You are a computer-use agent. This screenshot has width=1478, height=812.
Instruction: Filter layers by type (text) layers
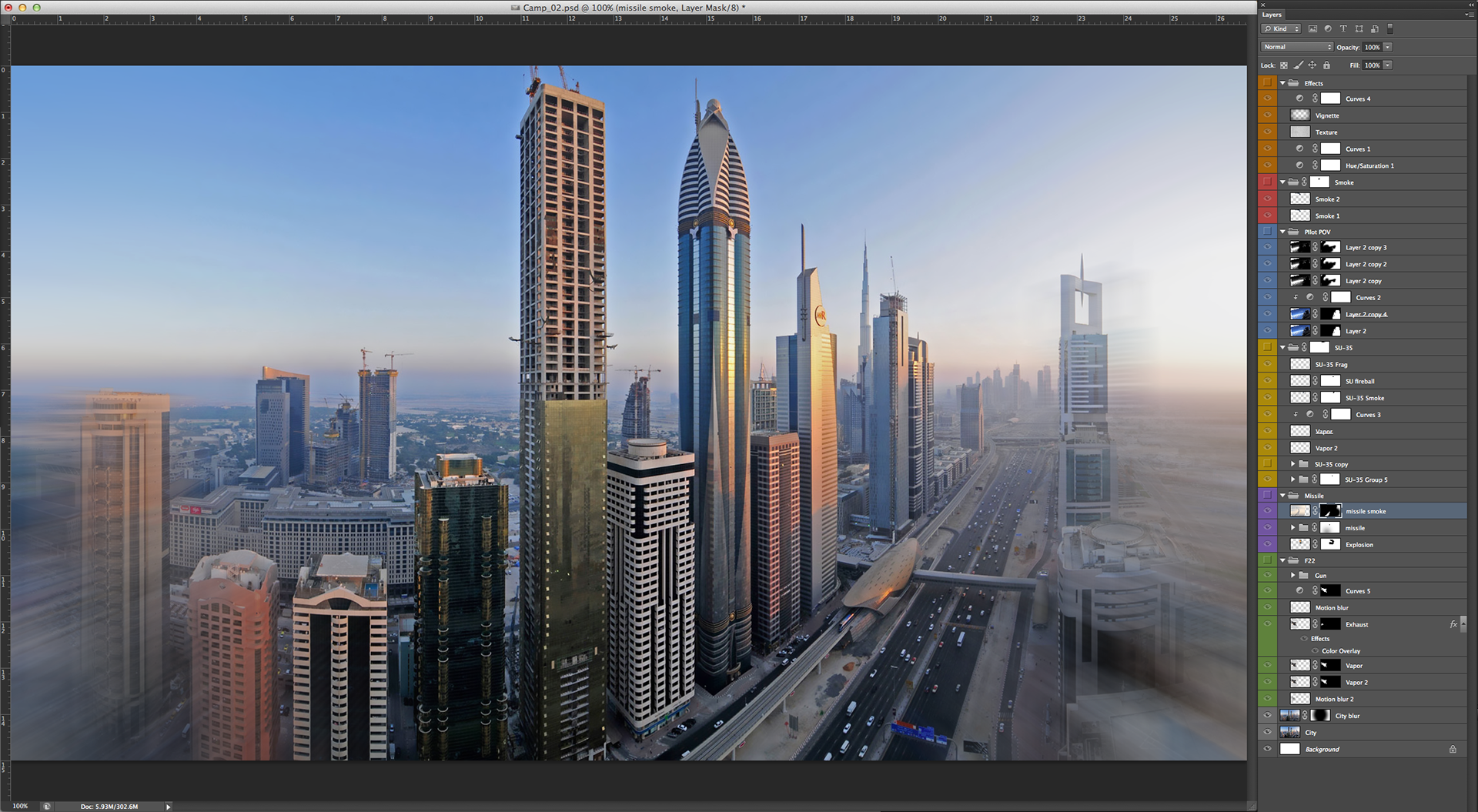pyautogui.click(x=1343, y=28)
